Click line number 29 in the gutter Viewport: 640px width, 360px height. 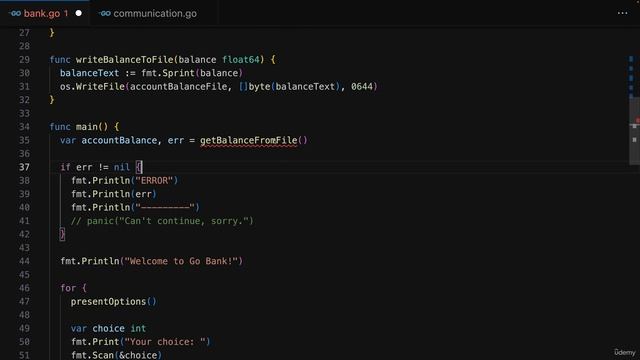[24, 60]
